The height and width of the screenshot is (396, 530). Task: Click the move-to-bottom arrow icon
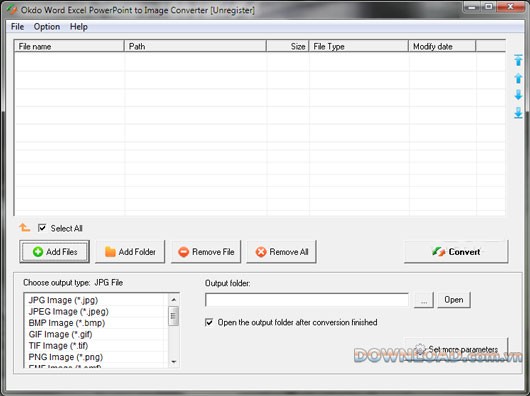point(518,113)
